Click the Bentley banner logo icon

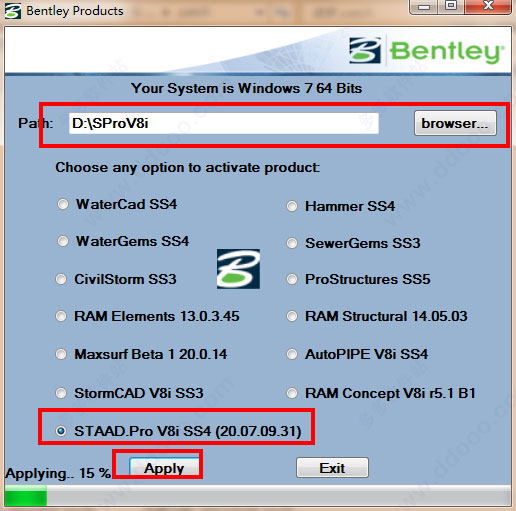pos(365,50)
